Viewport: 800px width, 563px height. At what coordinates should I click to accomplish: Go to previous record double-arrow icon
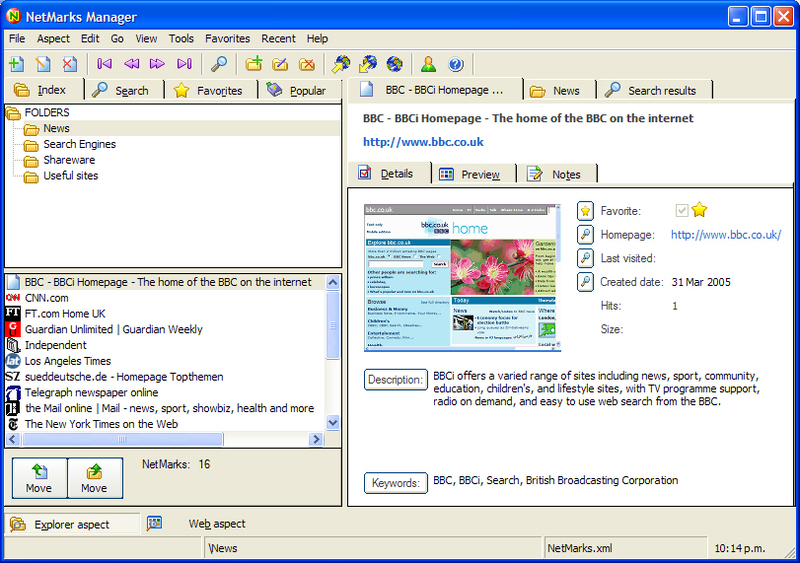[131, 64]
